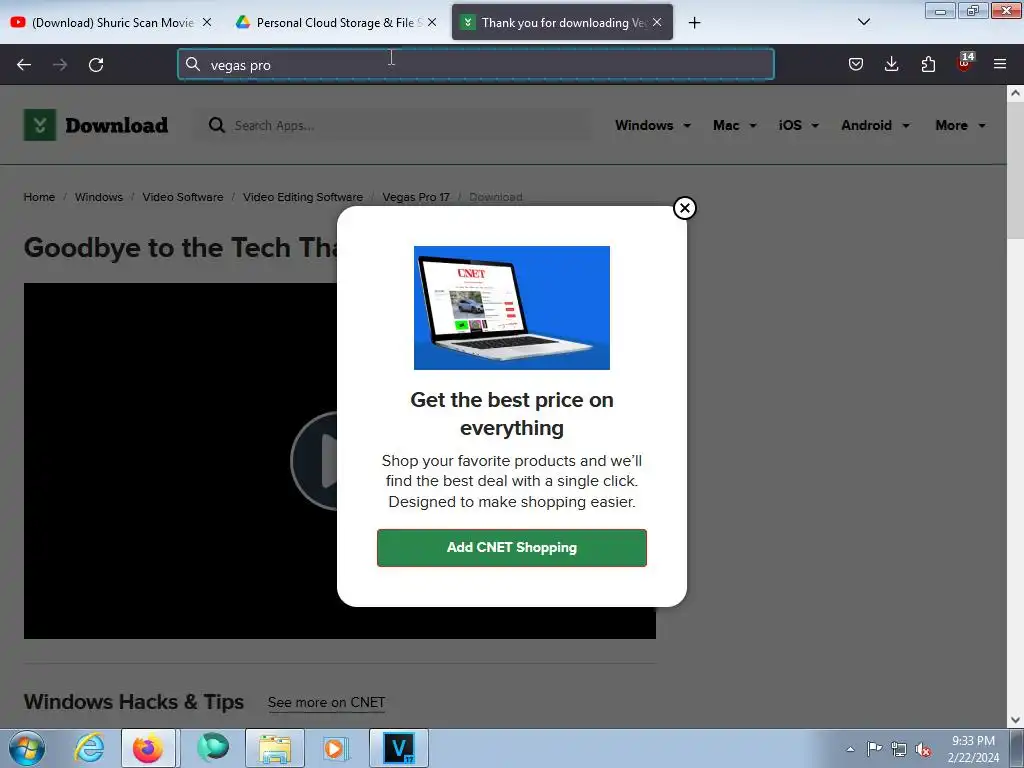Open the Firefox hamburger menu
This screenshot has height=768, width=1024.
pyautogui.click(x=1000, y=64)
